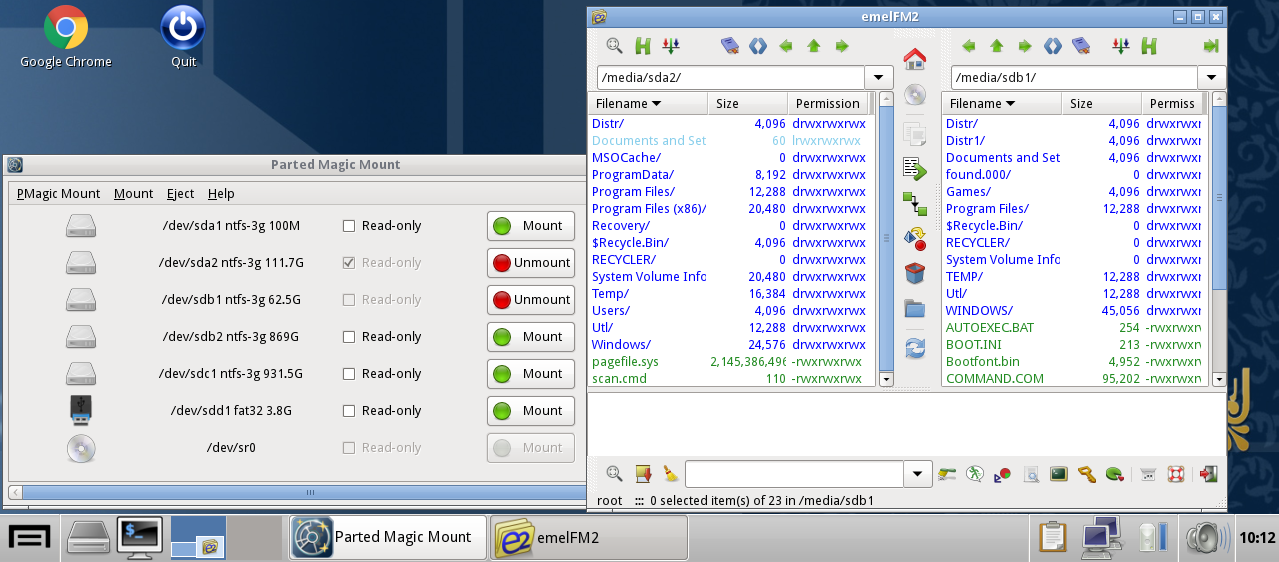Click the exit door icon in emelFM2
1279x562 pixels.
pyautogui.click(x=1208, y=474)
